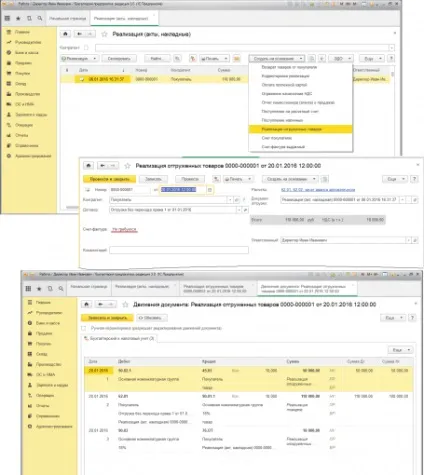Open the Не требуется invoice link
The height and width of the screenshot is (475, 424).
pyautogui.click(x=124, y=229)
